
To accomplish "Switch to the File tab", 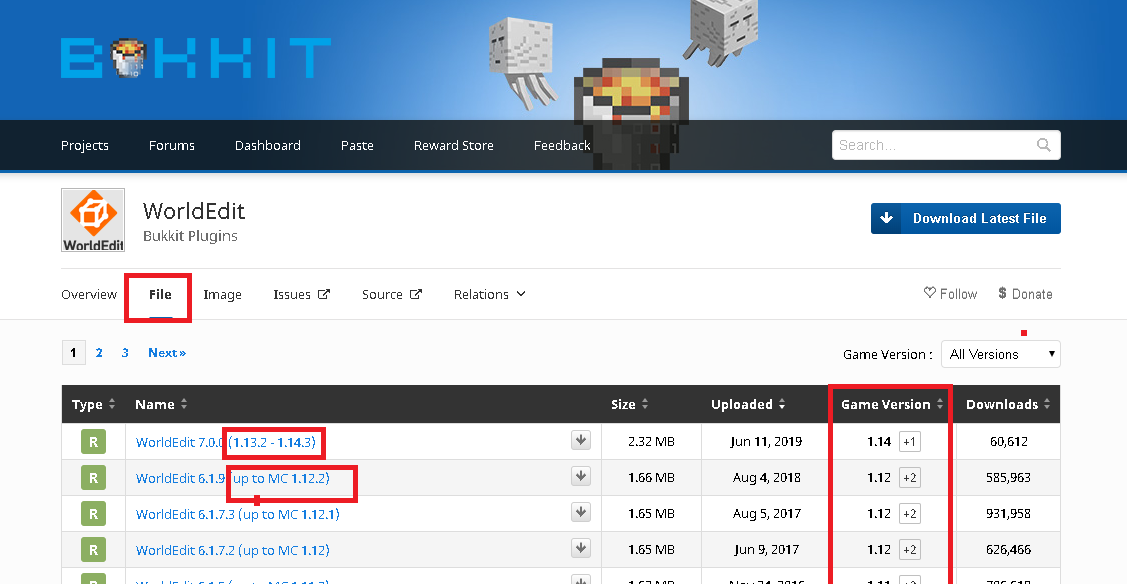I will pyautogui.click(x=160, y=295).
